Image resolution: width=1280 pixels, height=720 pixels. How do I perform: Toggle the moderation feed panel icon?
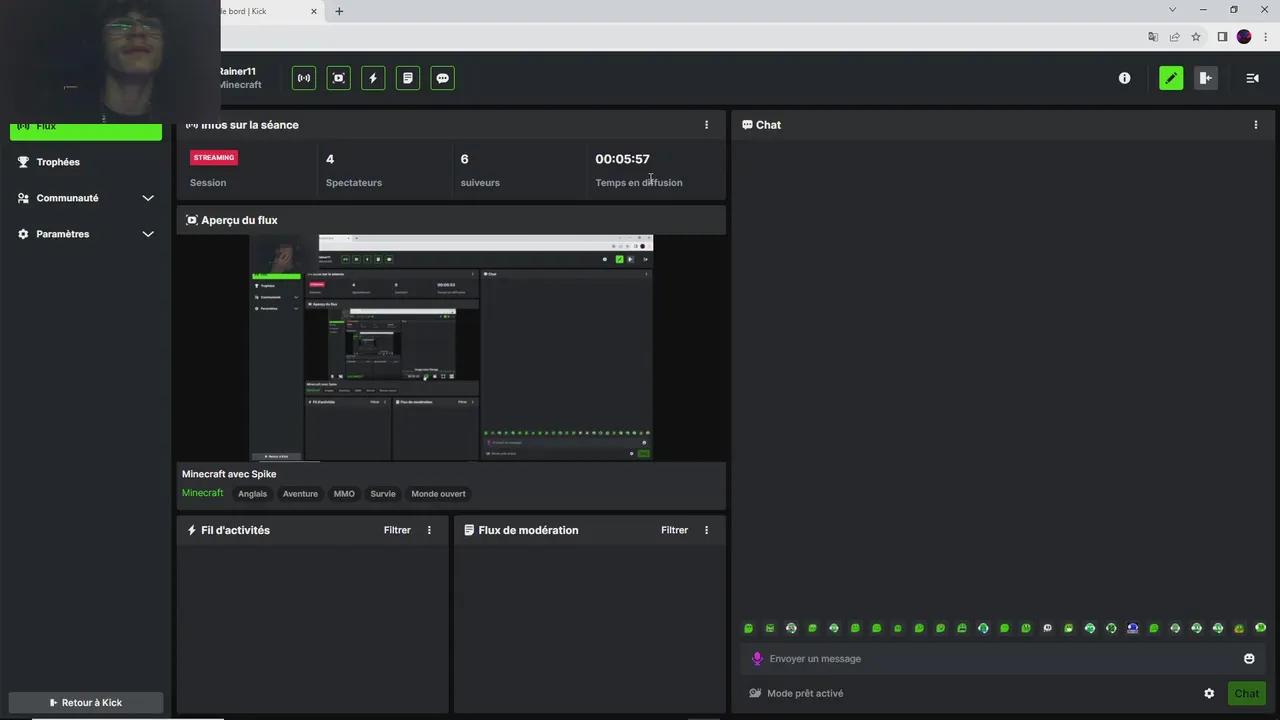408,78
